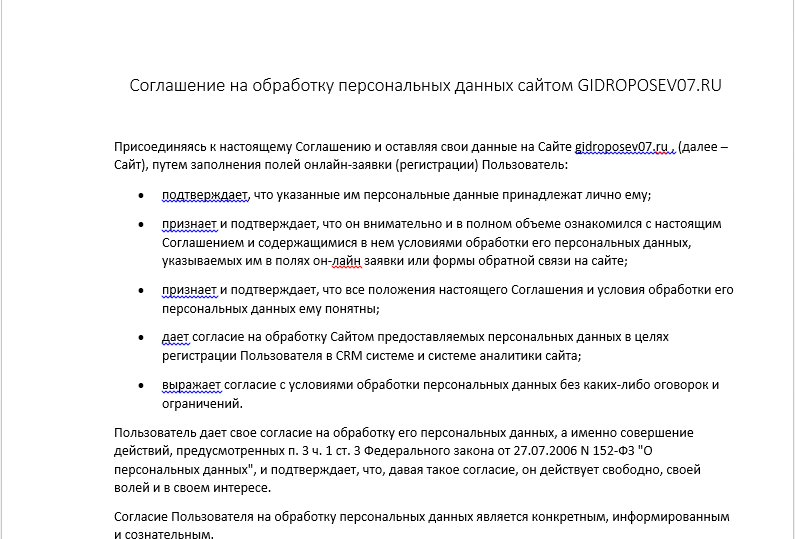795x539 pixels.
Task: Click the words "Федерального закона"
Action: point(429,451)
